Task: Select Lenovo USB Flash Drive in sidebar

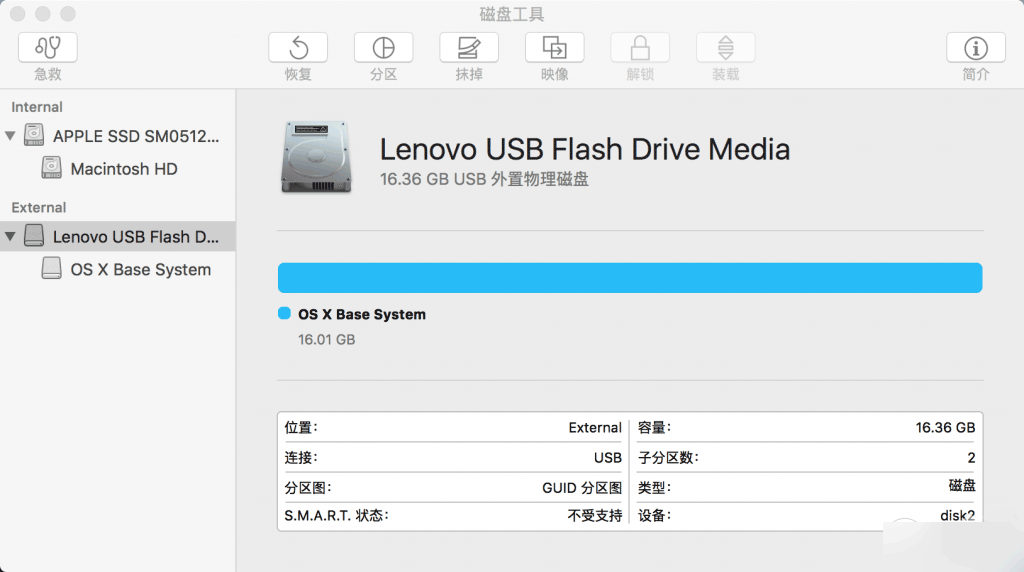Action: click(135, 237)
